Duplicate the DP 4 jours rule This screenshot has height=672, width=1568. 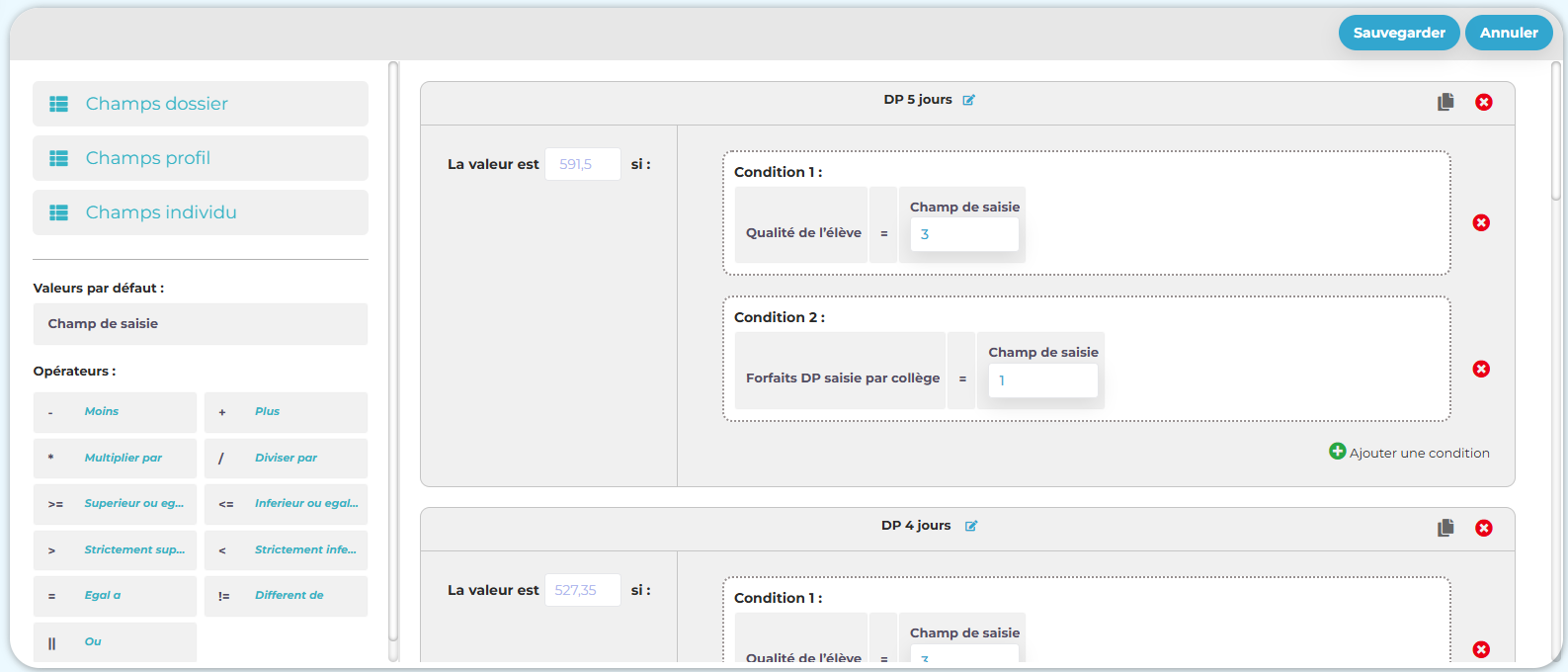pyautogui.click(x=1445, y=528)
